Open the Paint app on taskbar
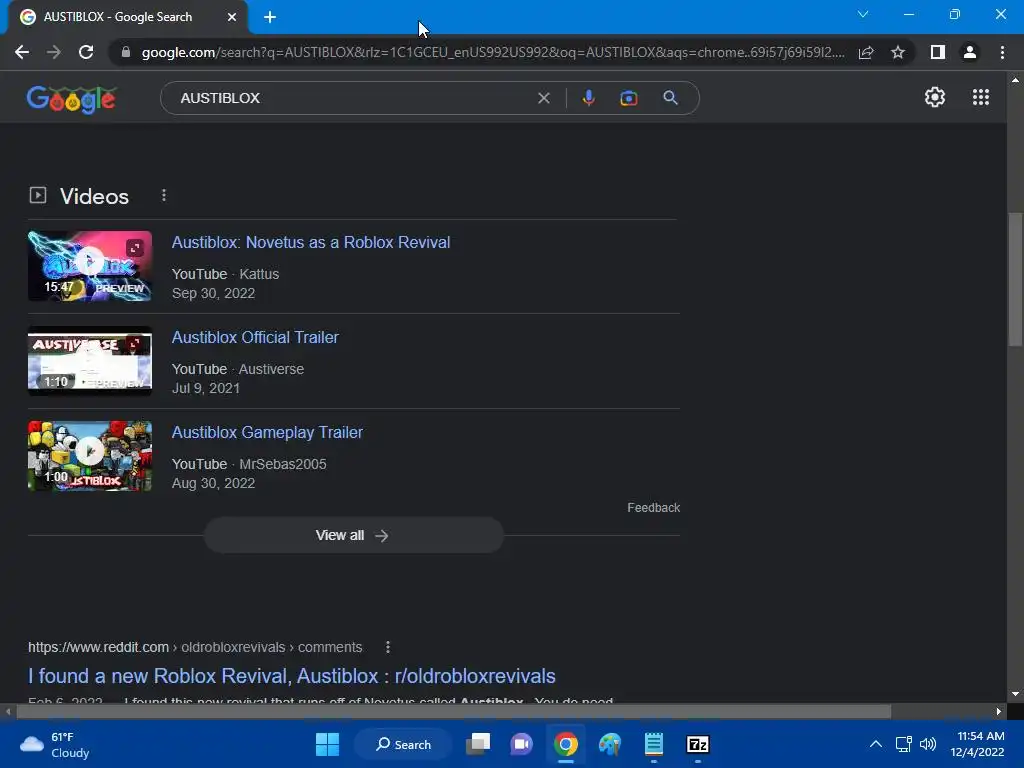This screenshot has width=1024, height=768. [x=610, y=744]
